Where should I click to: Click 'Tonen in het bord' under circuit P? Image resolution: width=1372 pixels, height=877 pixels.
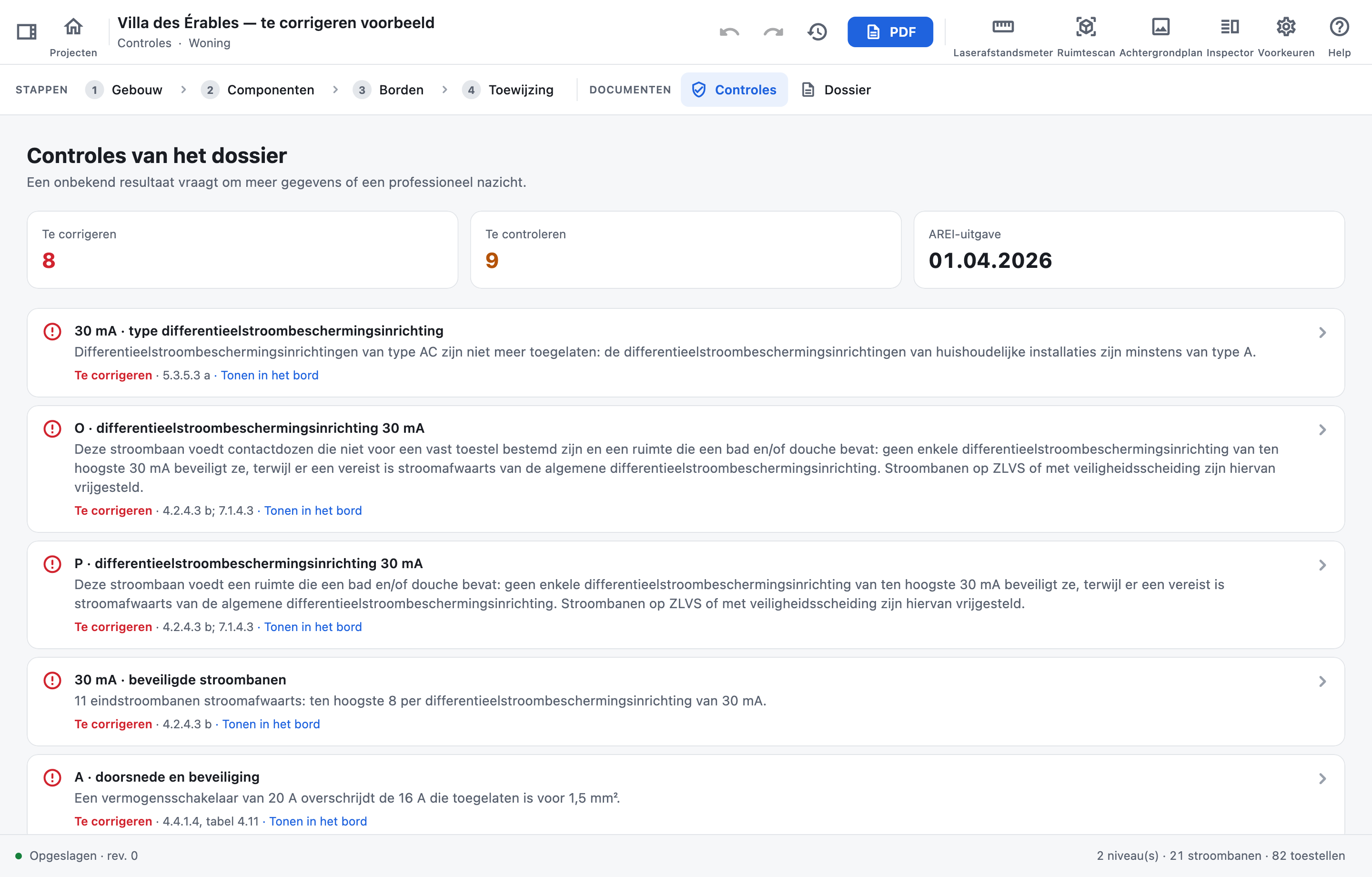(313, 627)
